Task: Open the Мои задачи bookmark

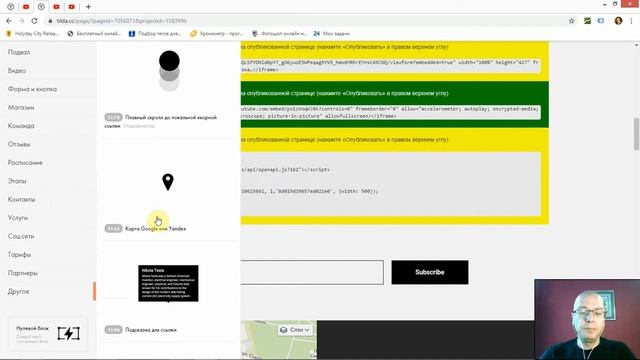Action: (332, 33)
